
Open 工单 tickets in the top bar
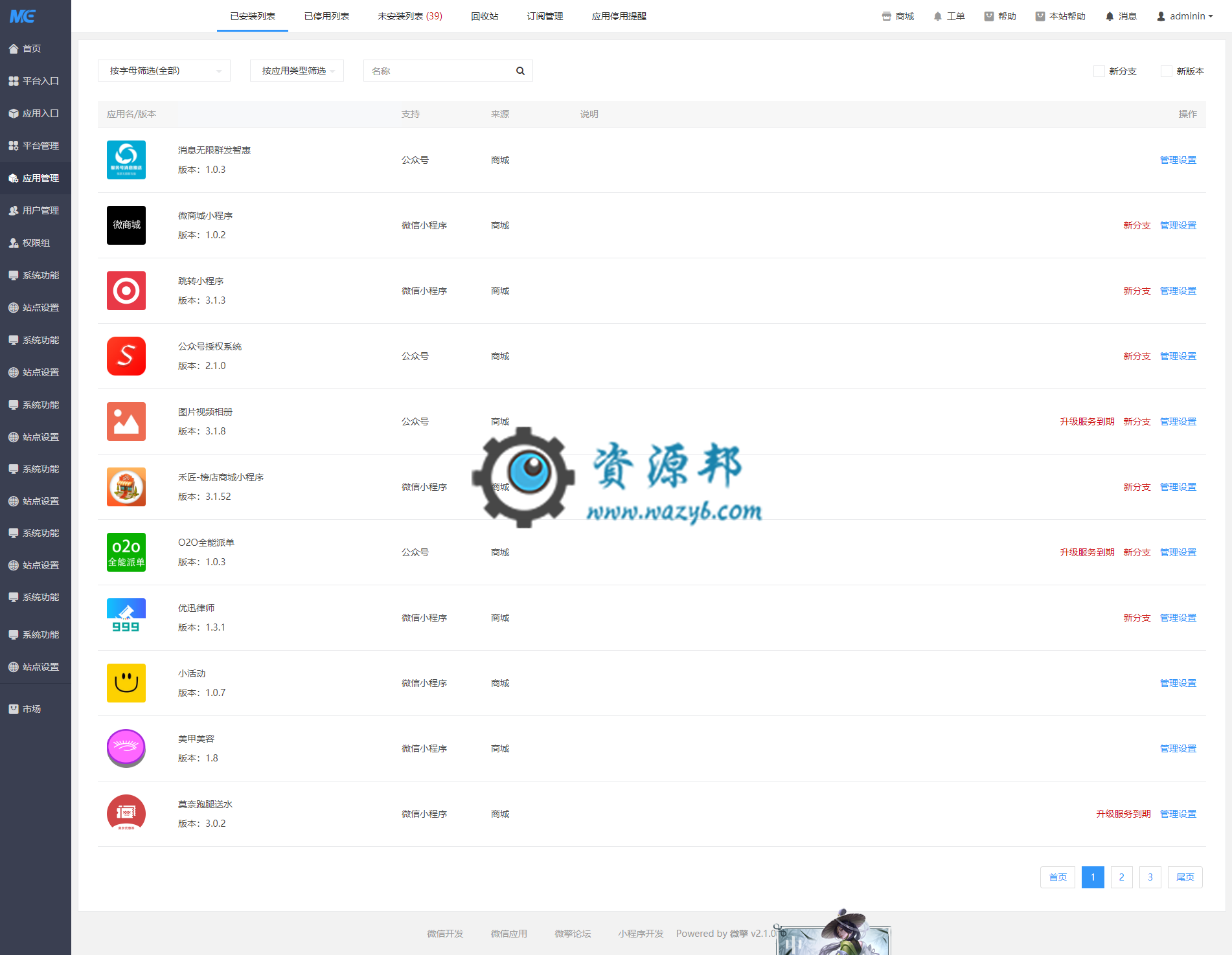pos(949,16)
